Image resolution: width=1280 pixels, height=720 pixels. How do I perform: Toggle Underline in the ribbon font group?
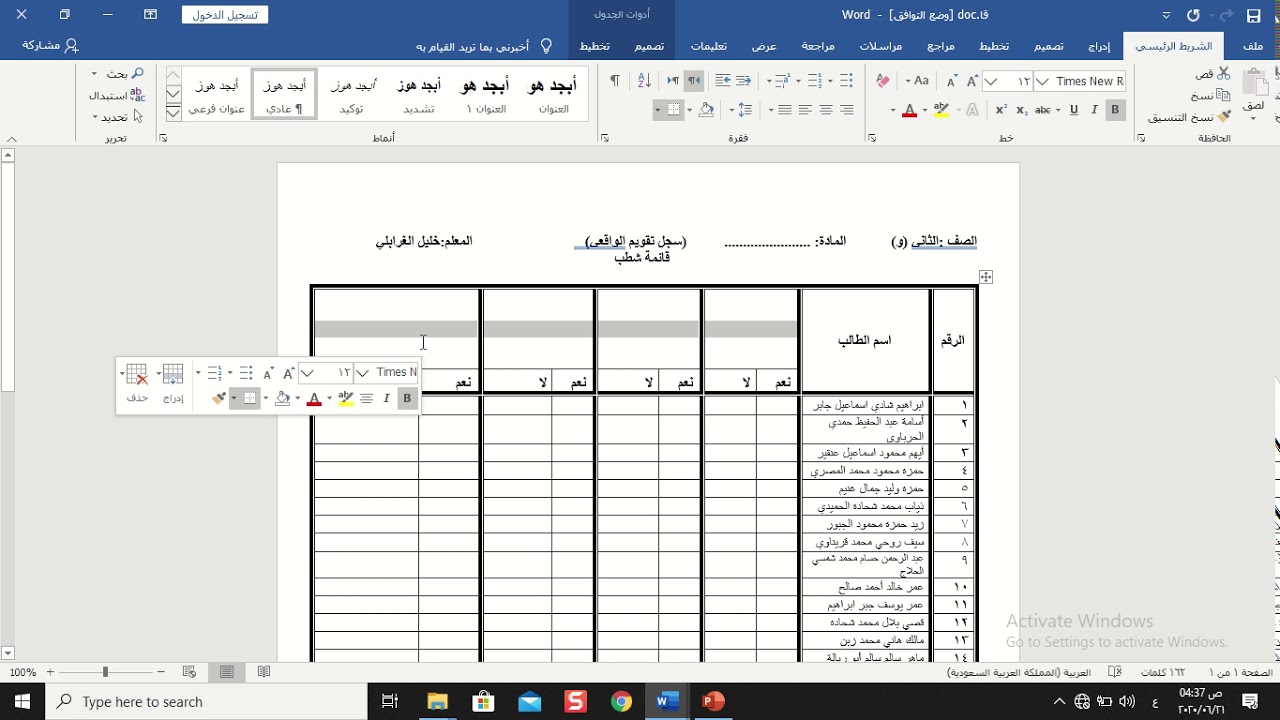tap(1074, 110)
